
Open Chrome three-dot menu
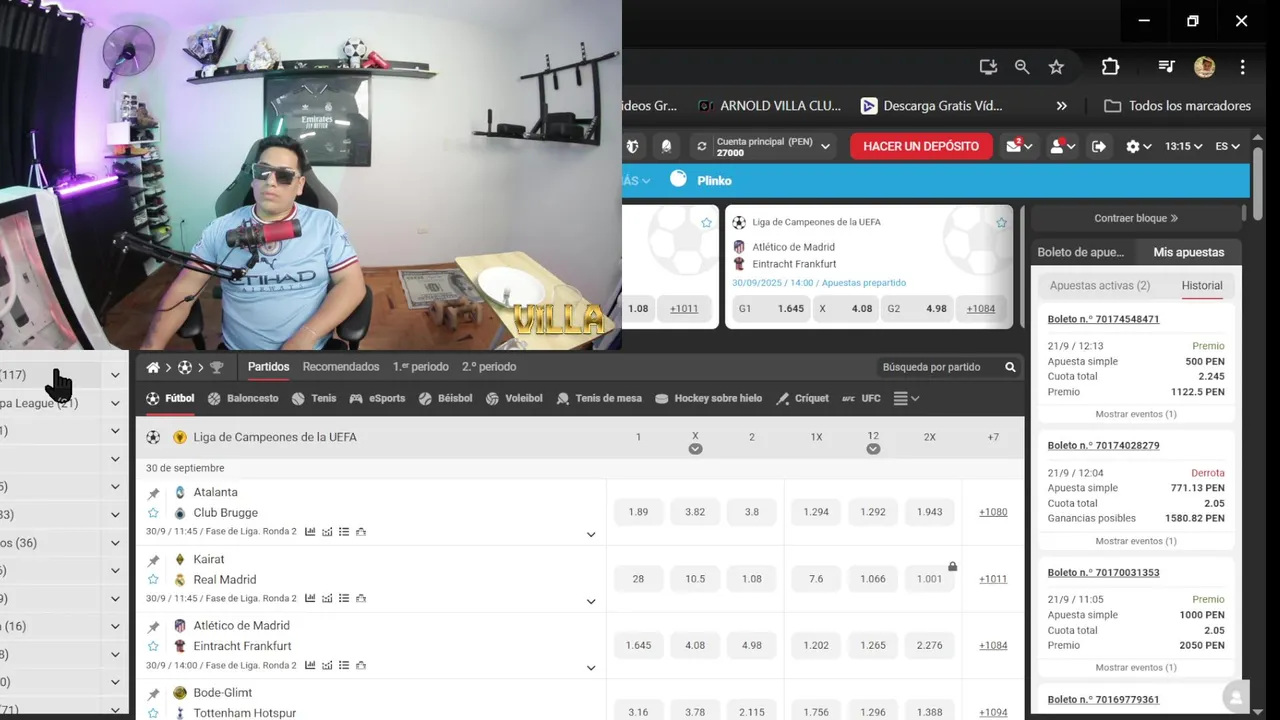(x=1242, y=67)
